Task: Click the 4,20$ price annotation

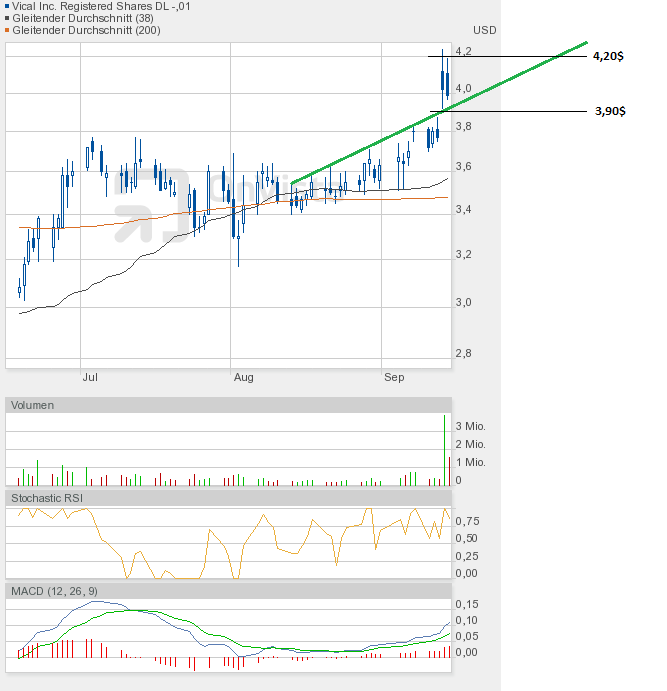Action: [x=608, y=56]
